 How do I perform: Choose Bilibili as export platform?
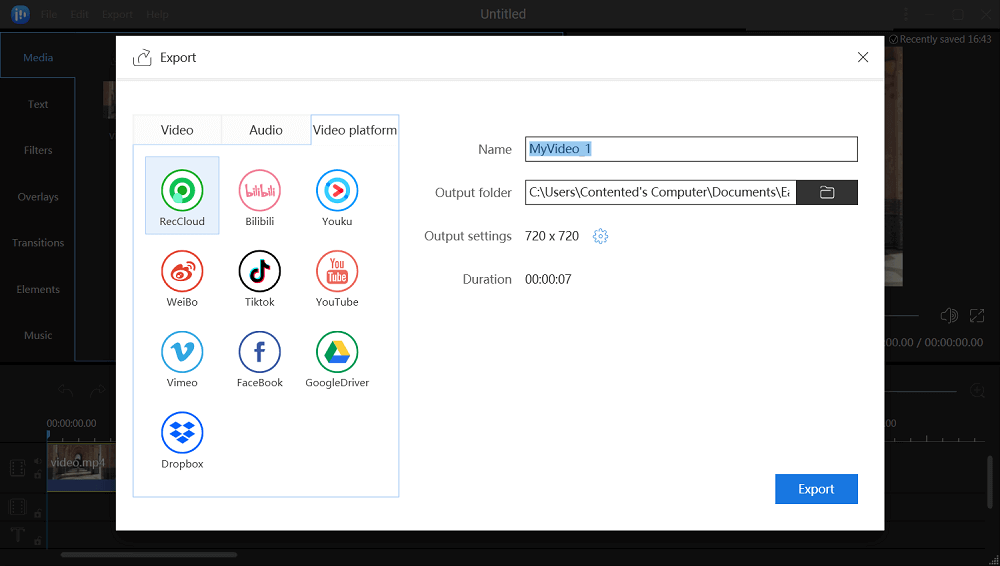(x=260, y=191)
